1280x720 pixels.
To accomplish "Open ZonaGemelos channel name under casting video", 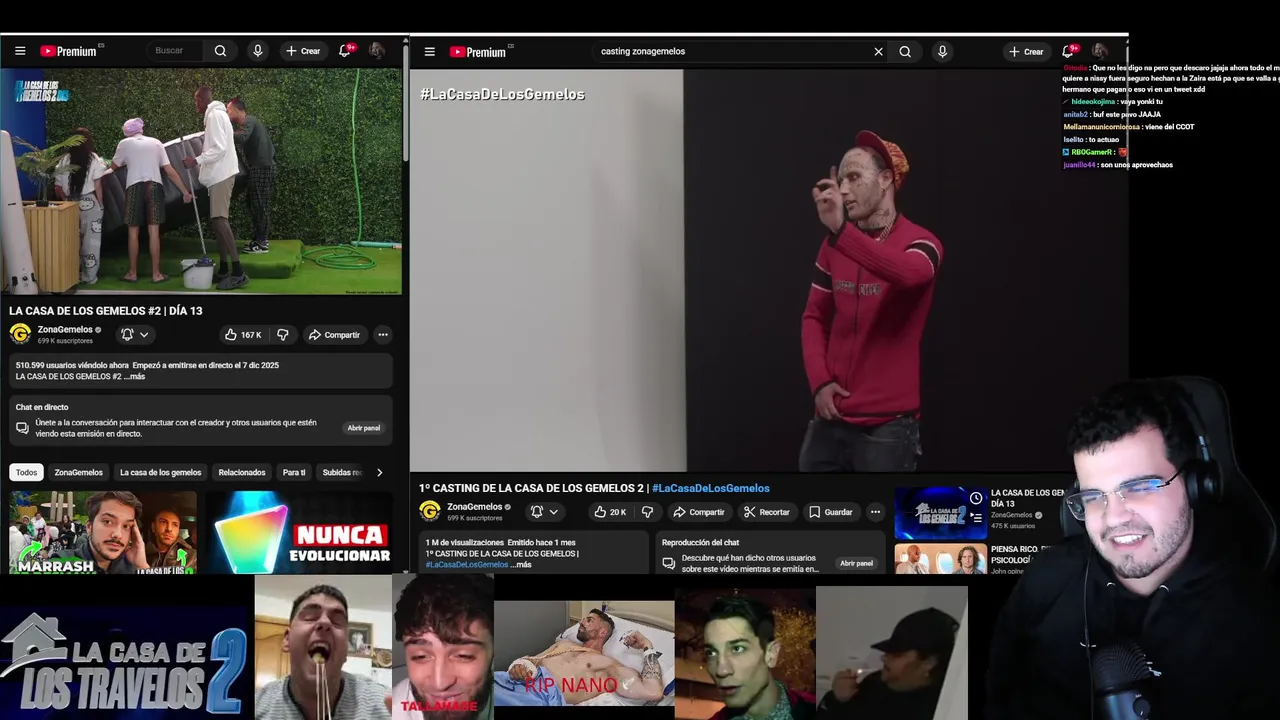I will pos(475,507).
